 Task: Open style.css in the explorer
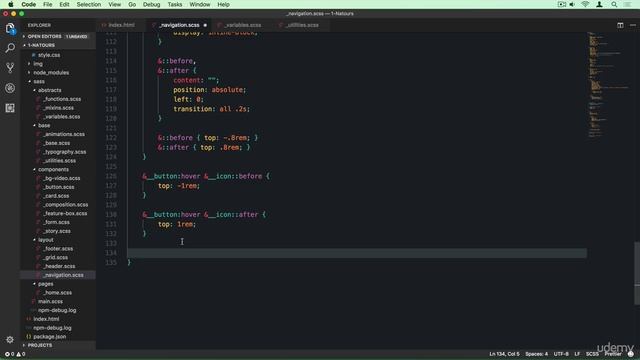pyautogui.click(x=49, y=55)
